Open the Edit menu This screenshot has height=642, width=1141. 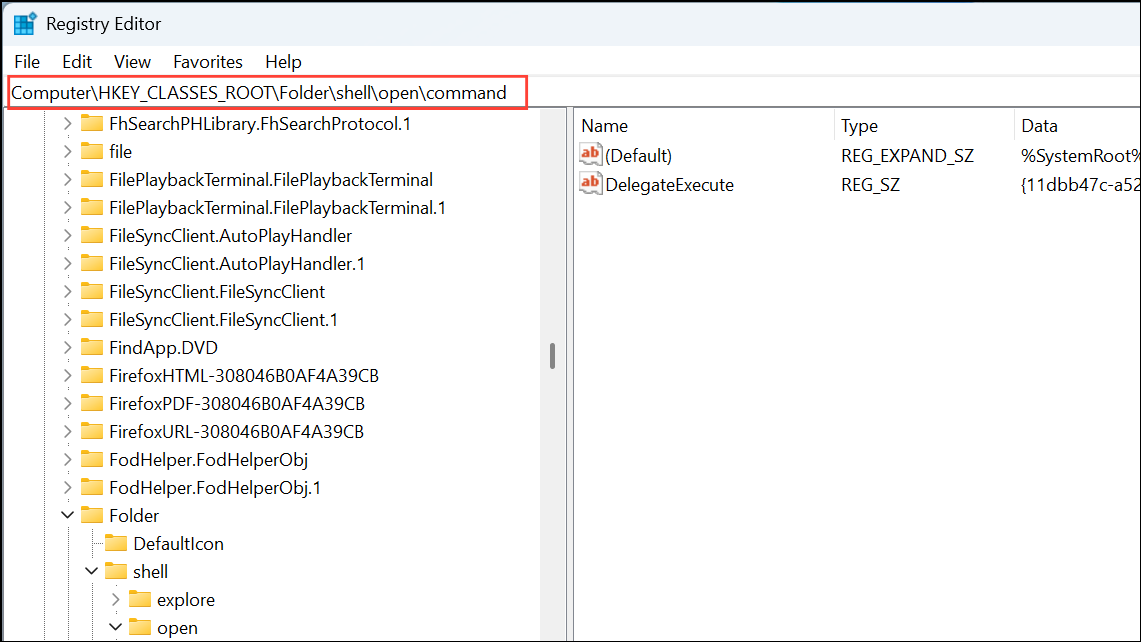pyautogui.click(x=77, y=62)
